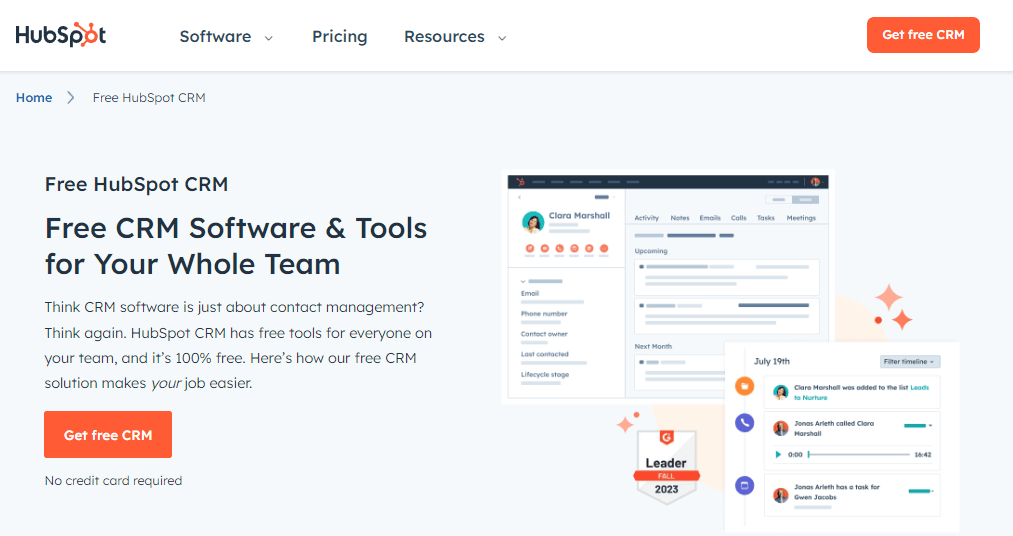Select the Meetings tab in the preview
Viewport: 1013px width, 536px height.
pos(801,218)
